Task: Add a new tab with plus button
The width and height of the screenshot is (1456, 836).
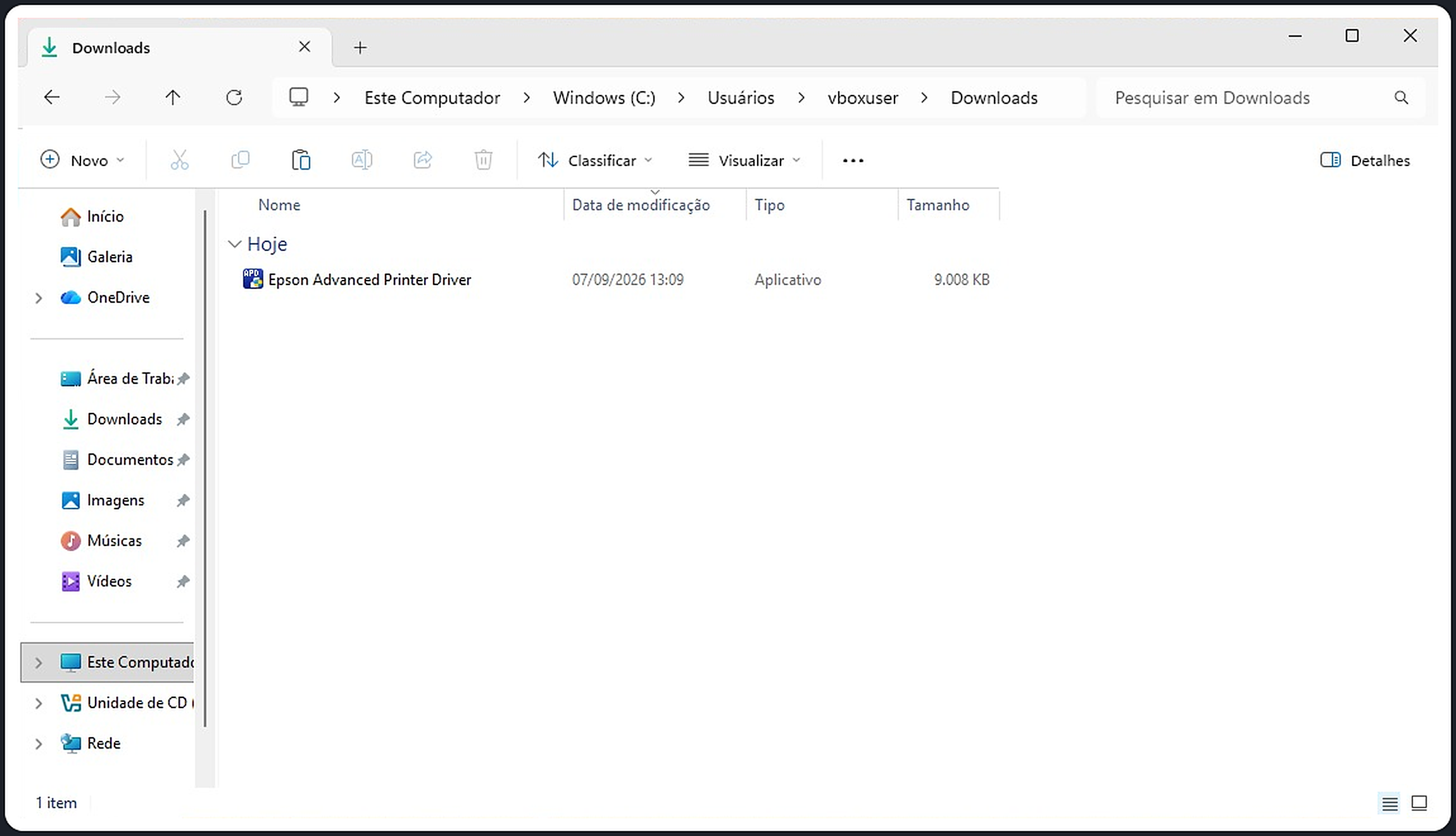Action: [360, 47]
